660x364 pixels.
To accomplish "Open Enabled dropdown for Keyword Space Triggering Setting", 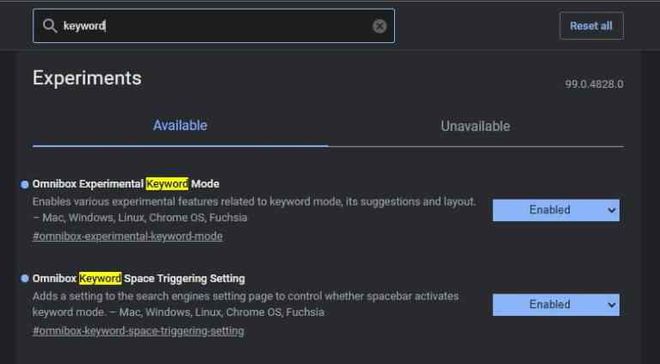I will coord(556,305).
